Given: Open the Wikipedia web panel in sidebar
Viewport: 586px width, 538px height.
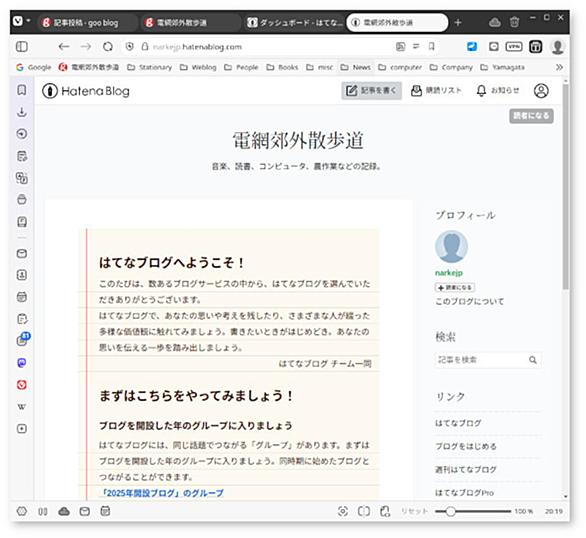Looking at the screenshot, I should (22, 407).
